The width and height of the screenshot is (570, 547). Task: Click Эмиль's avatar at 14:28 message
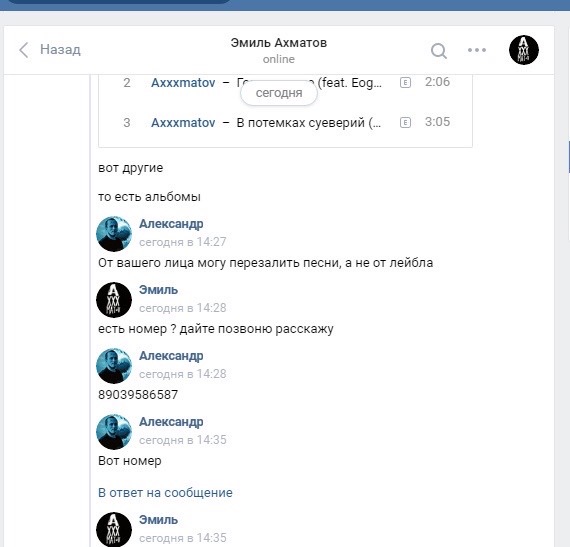click(114, 300)
